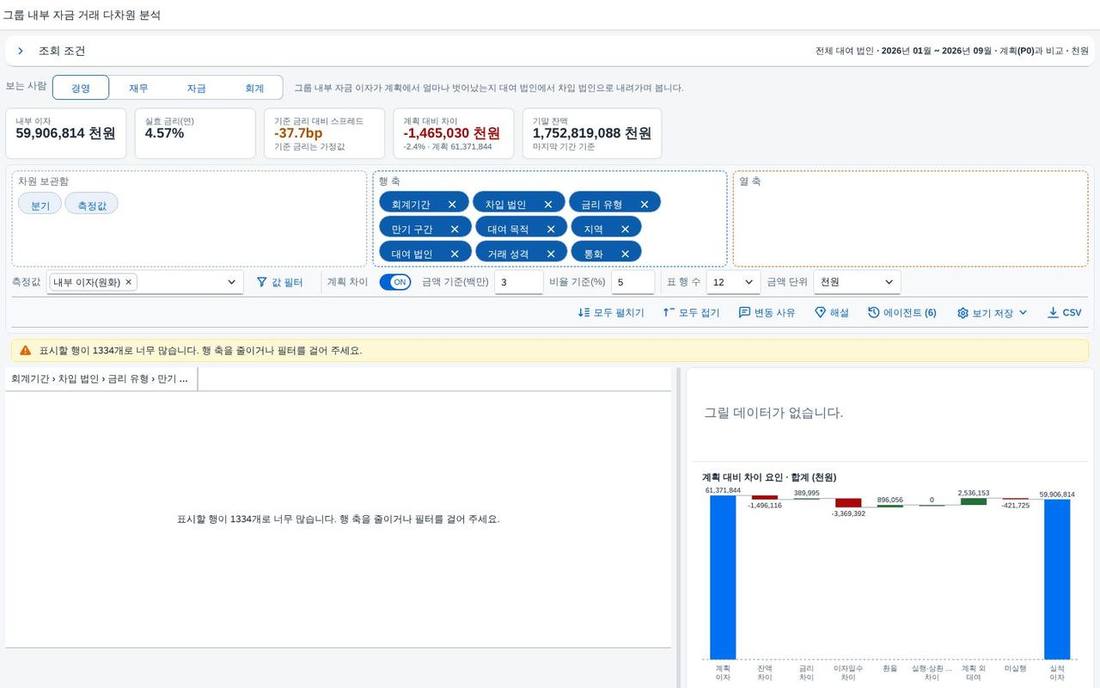Screen dimensions: 1100x688
Task: Click the 대여 법인 row axis chip label
Action: [x=412, y=253]
